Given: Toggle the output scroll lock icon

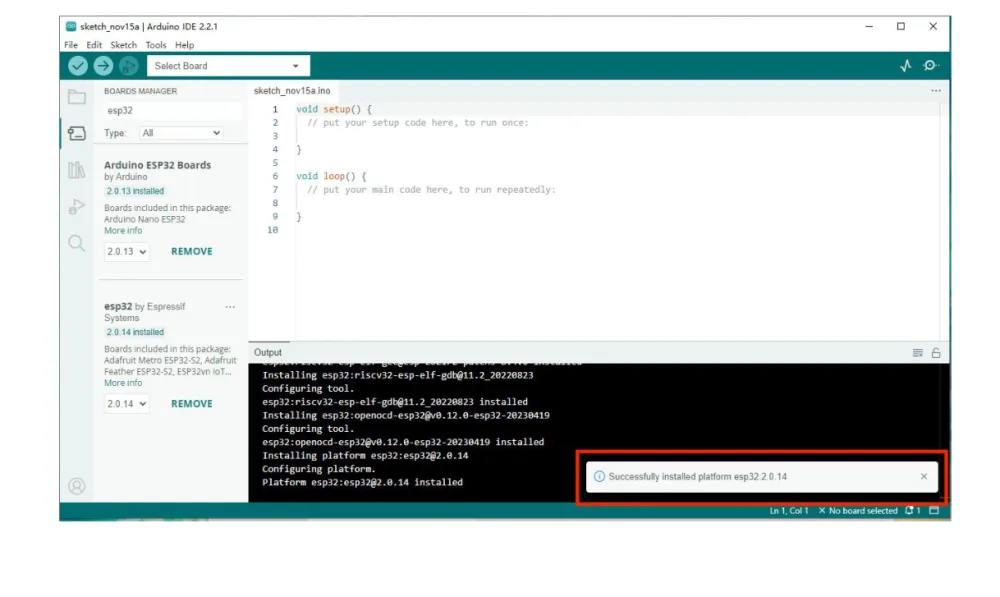Looking at the screenshot, I should pos(936,353).
